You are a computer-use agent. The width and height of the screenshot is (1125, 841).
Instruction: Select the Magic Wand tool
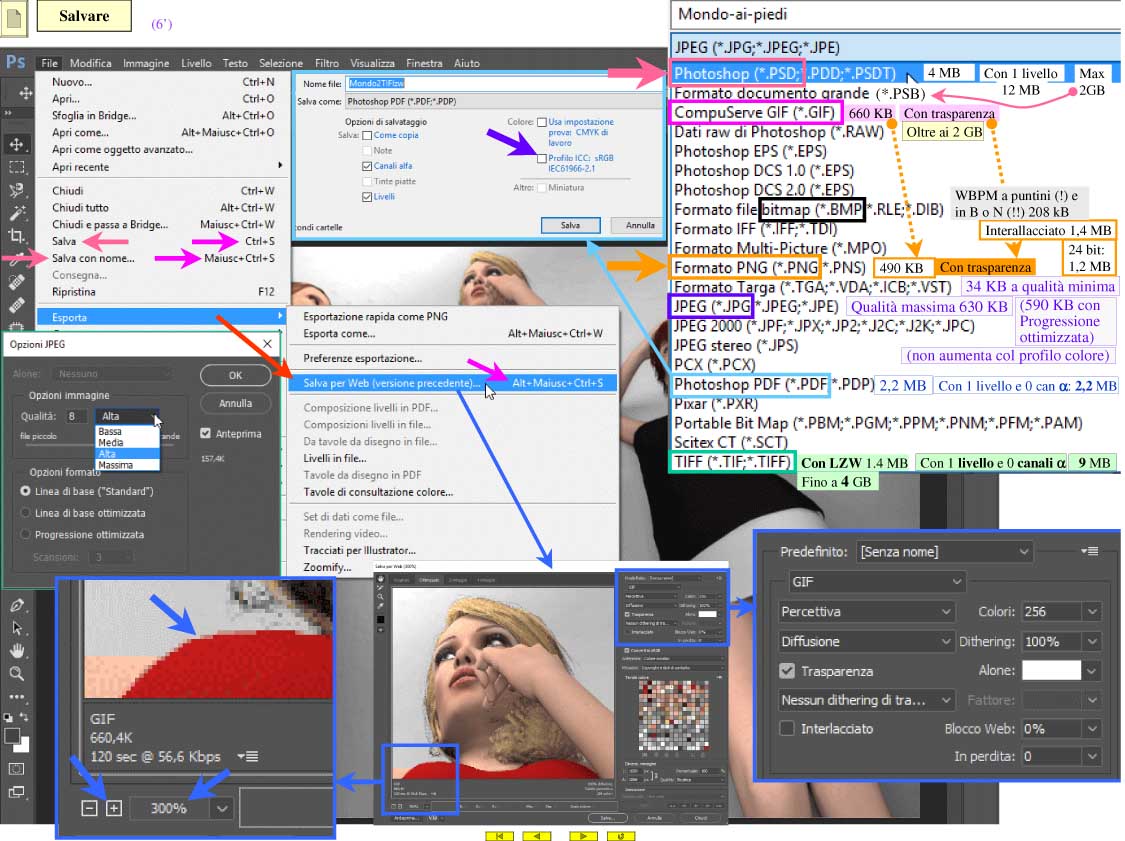tap(17, 213)
